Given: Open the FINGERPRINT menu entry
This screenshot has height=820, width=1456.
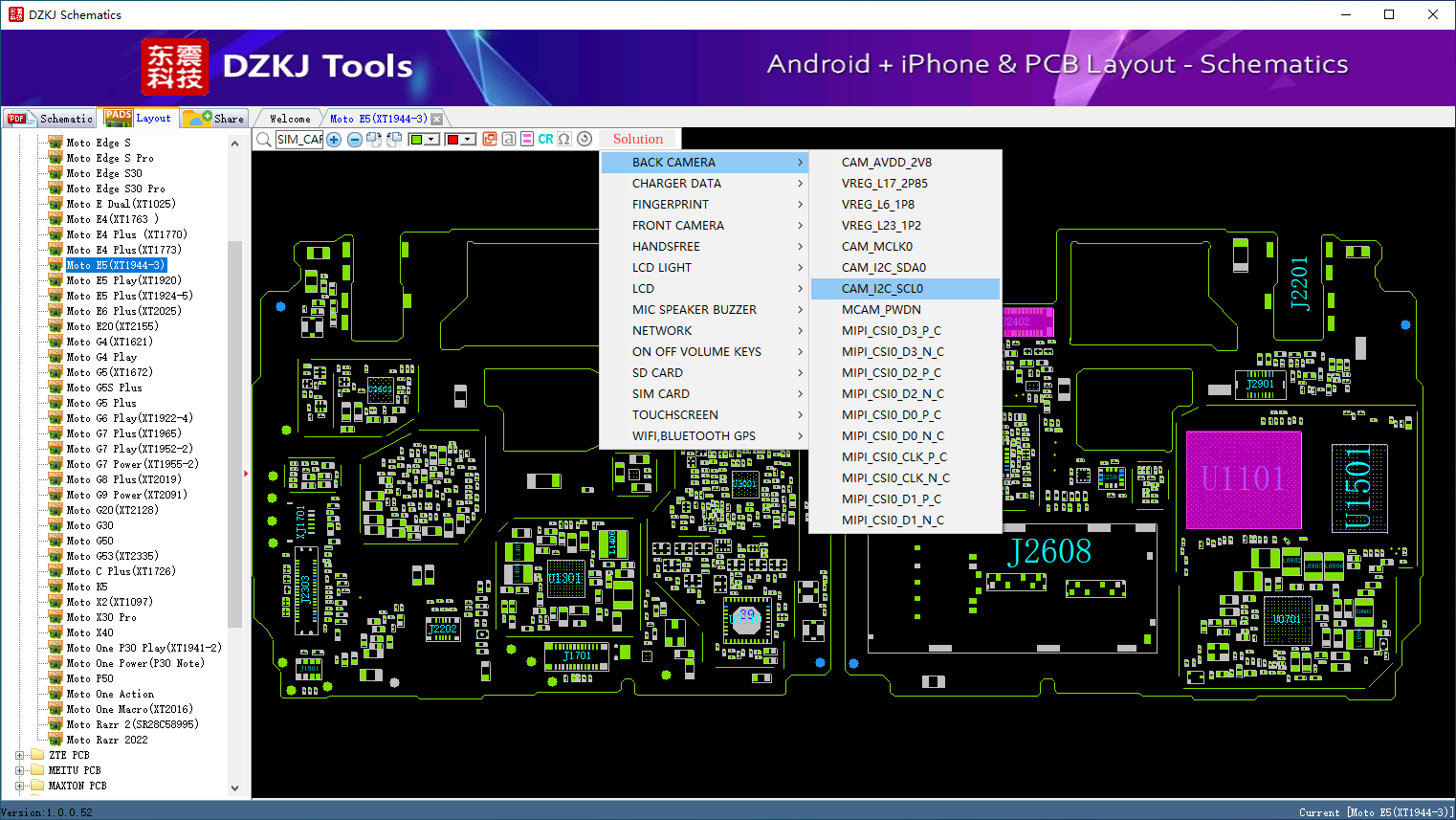Looking at the screenshot, I should point(704,205).
